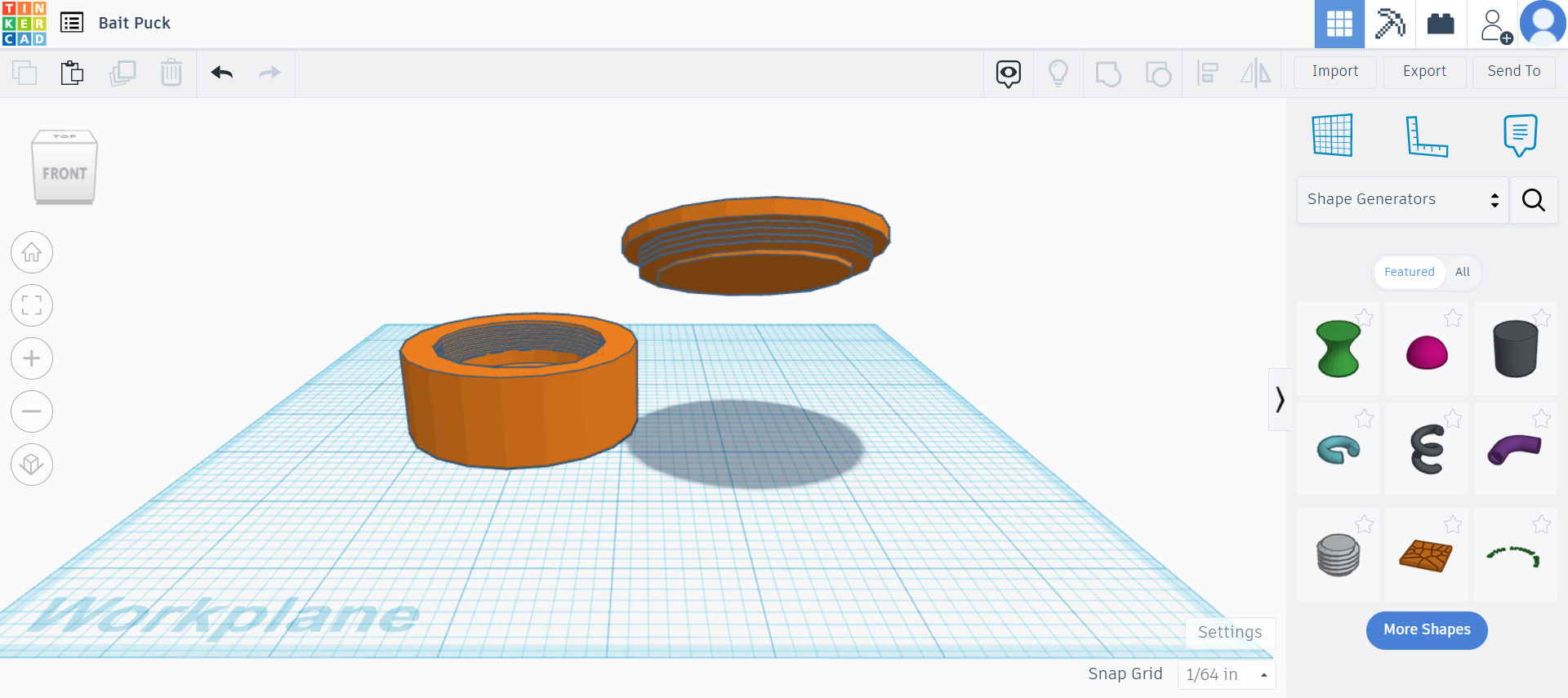Invite a collaborator with add-person icon
This screenshot has height=698, width=1568.
pyautogui.click(x=1495, y=25)
